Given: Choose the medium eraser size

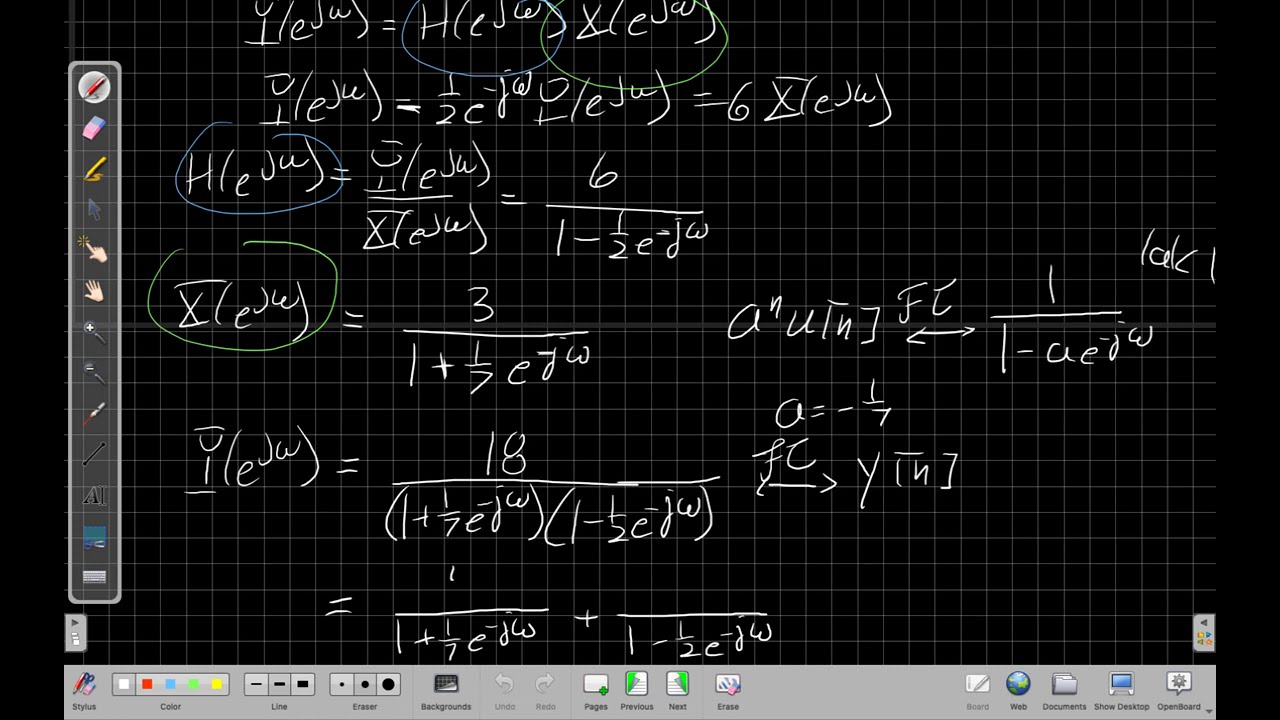Looking at the screenshot, I should [x=365, y=684].
